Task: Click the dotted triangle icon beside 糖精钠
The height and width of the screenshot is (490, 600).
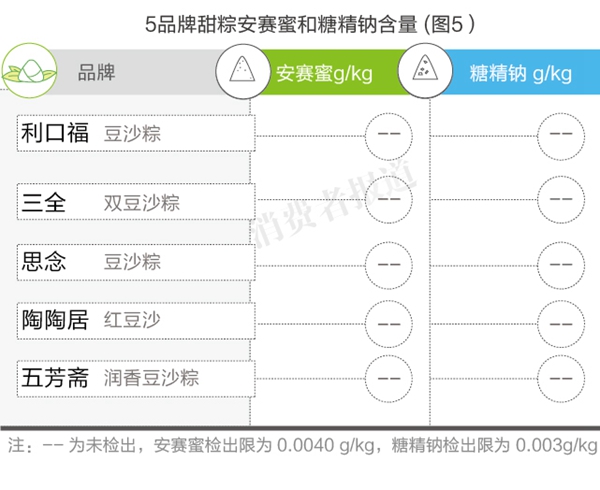Action: (420, 72)
